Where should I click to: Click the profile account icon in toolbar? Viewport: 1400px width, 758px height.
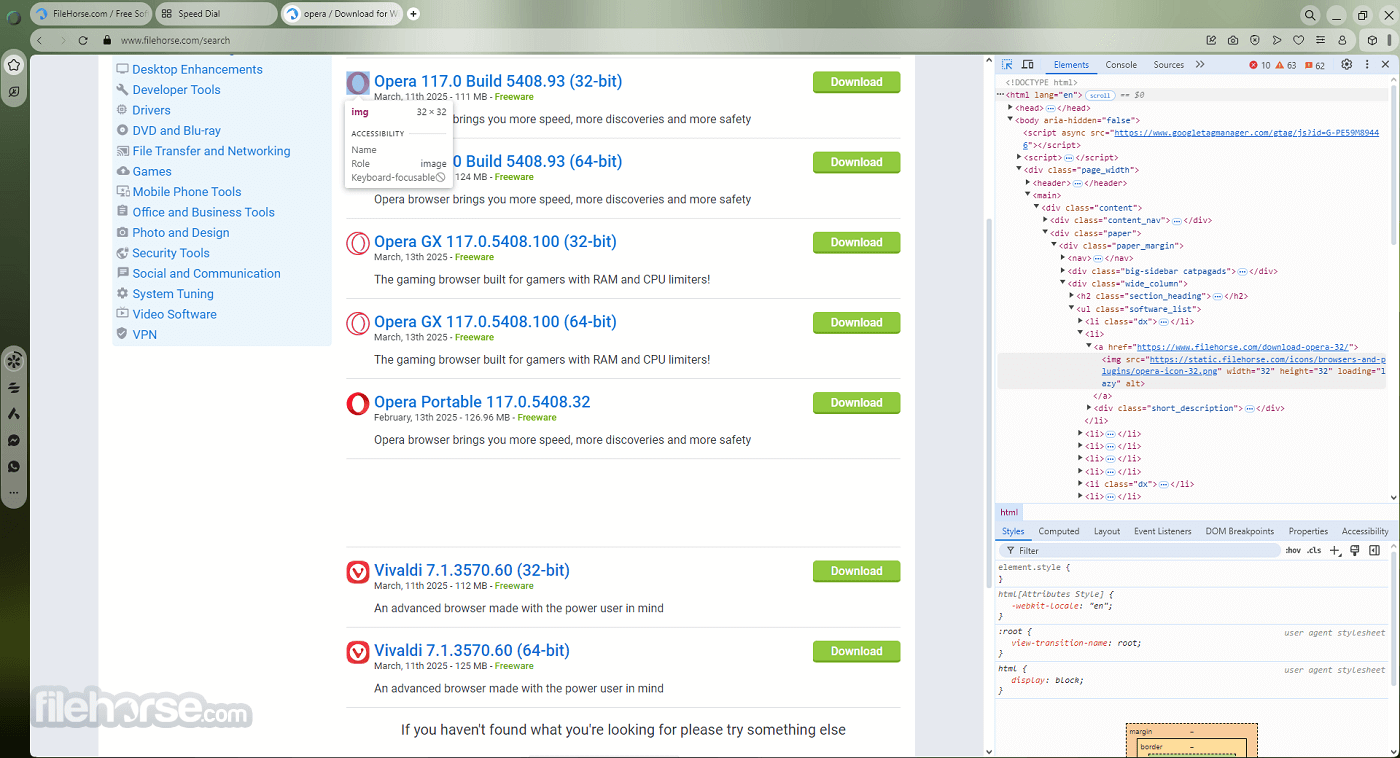point(1343,40)
